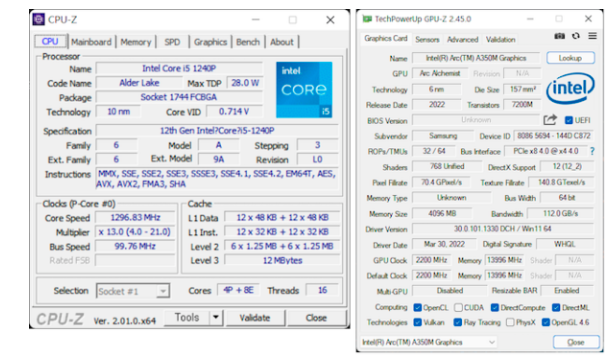Screen dimensions: 613x361
Task: Click the GPU-Z refresh icon
Action: point(575,36)
